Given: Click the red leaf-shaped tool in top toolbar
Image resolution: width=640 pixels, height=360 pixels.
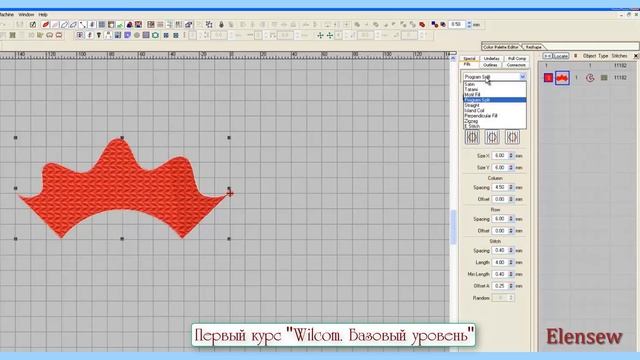Looking at the screenshot, I should coord(46,25).
